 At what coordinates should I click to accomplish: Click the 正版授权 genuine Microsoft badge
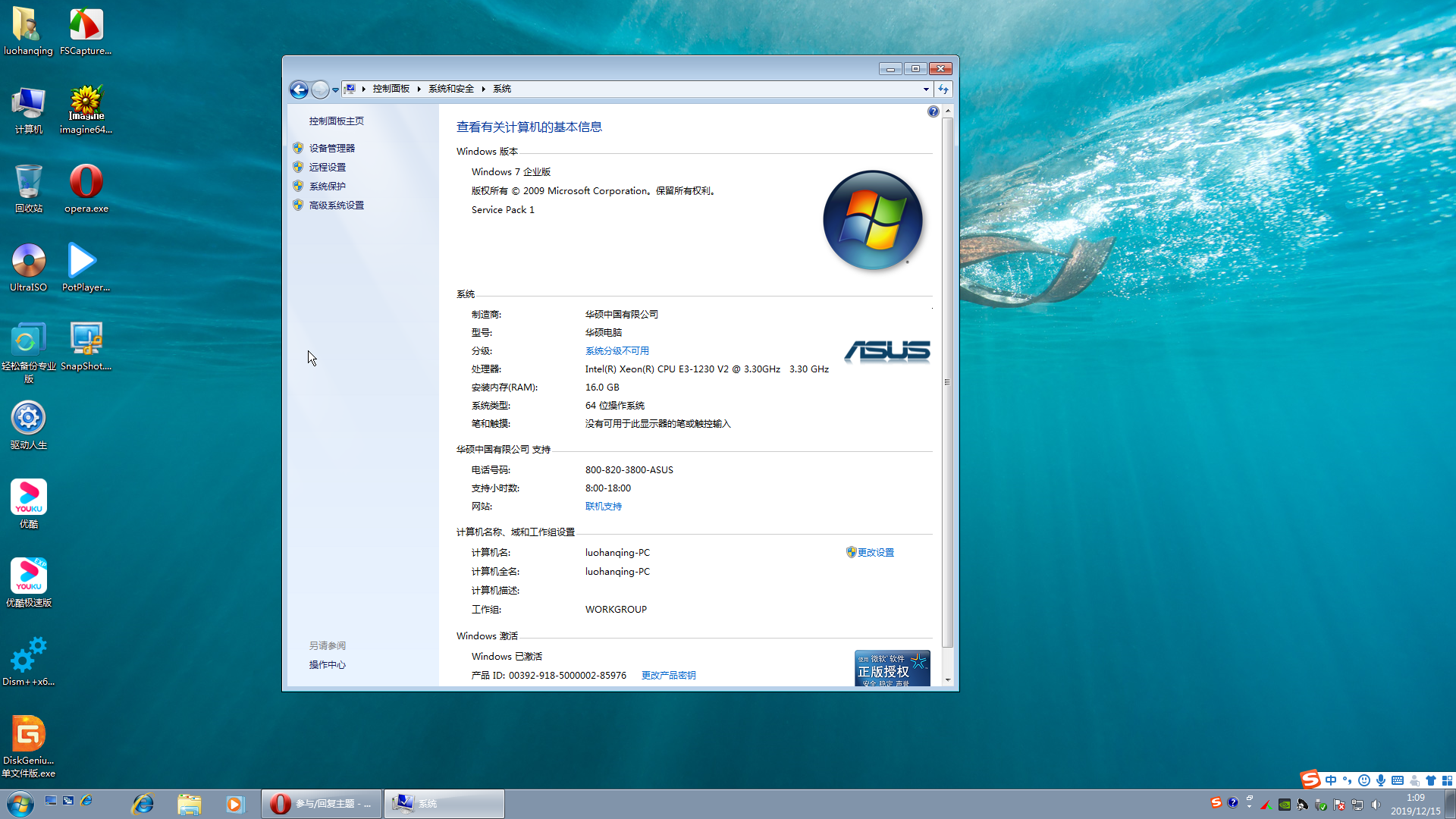tap(892, 669)
